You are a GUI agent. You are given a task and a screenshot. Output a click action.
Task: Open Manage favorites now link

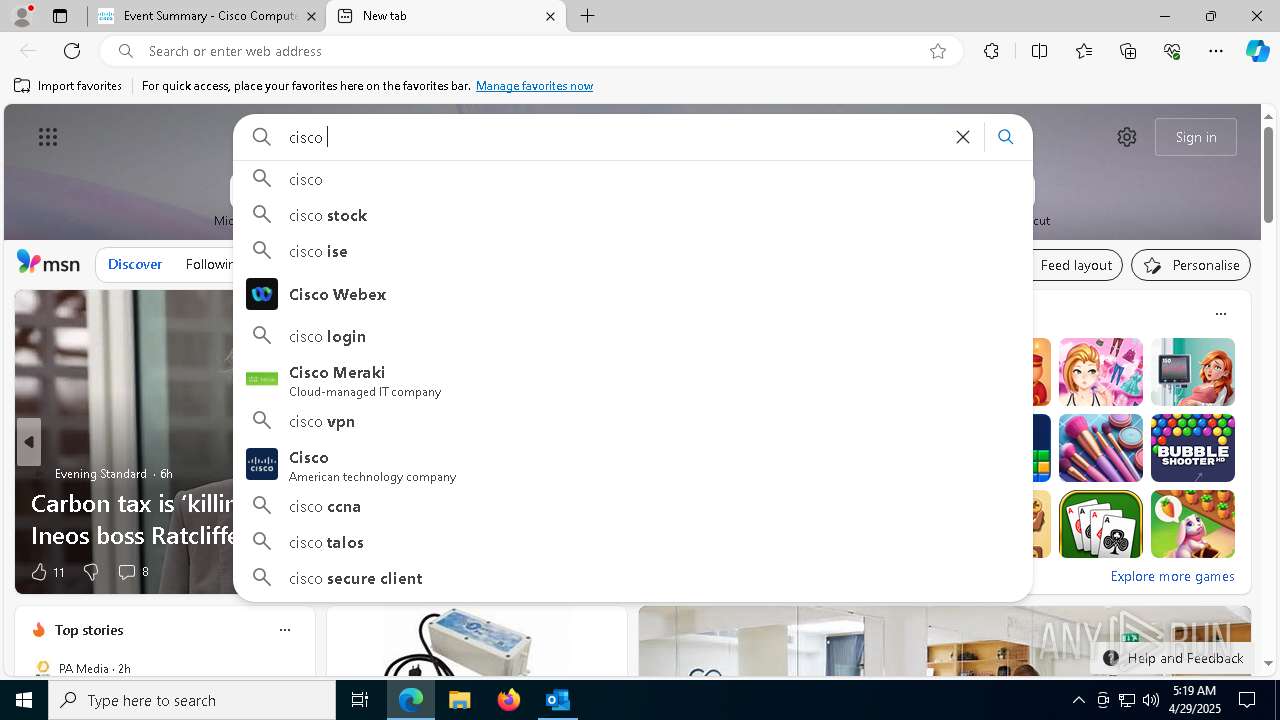pyautogui.click(x=534, y=86)
